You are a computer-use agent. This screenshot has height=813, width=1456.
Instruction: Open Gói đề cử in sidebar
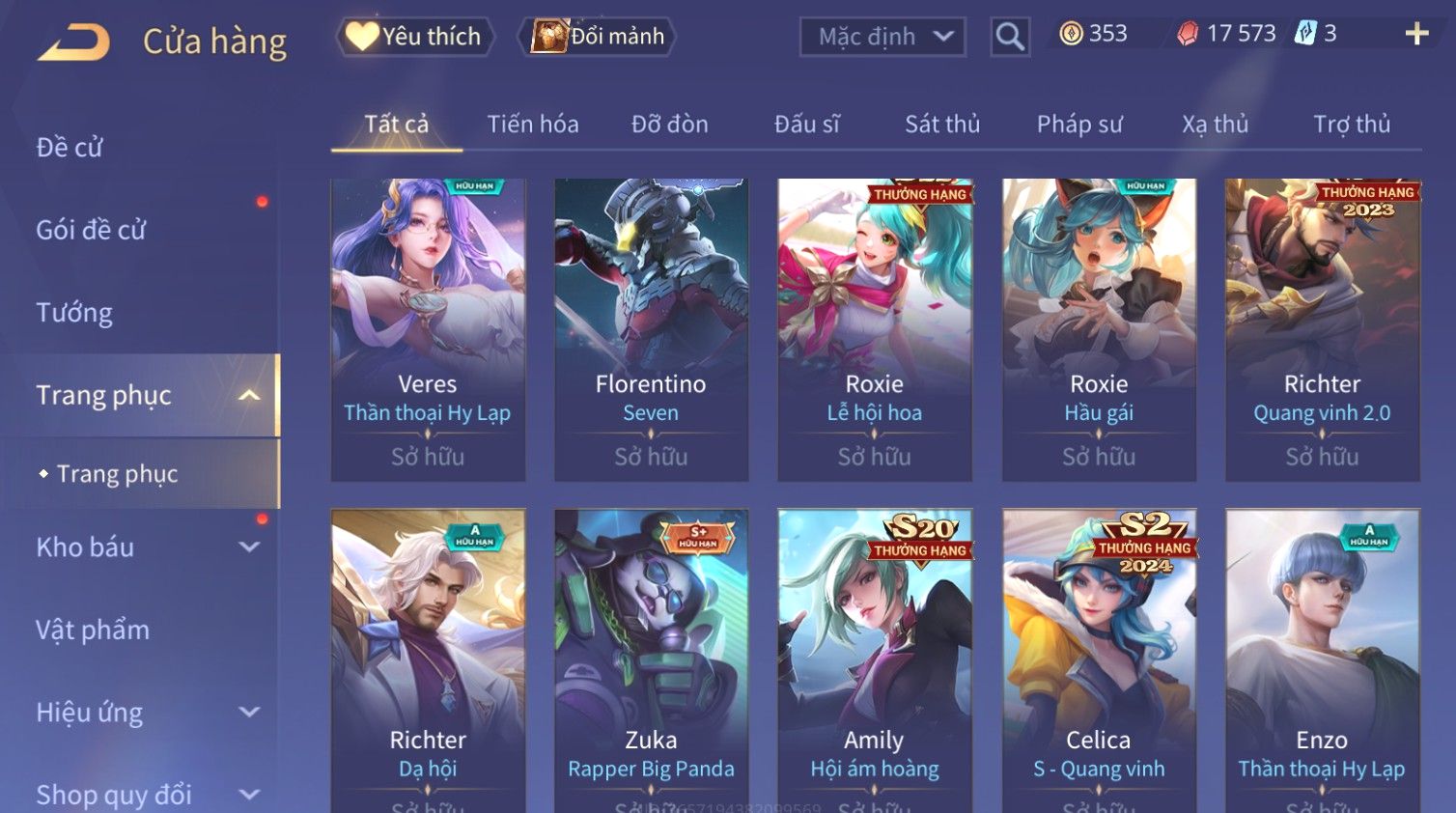91,230
